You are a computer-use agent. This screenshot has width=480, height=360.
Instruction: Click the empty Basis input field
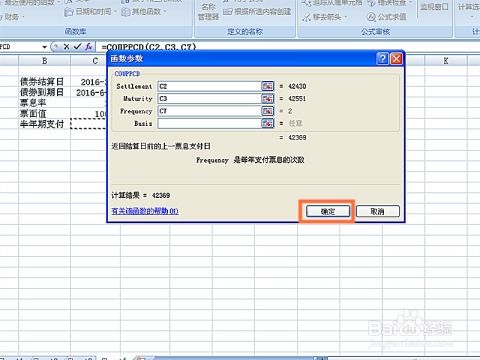[209, 123]
